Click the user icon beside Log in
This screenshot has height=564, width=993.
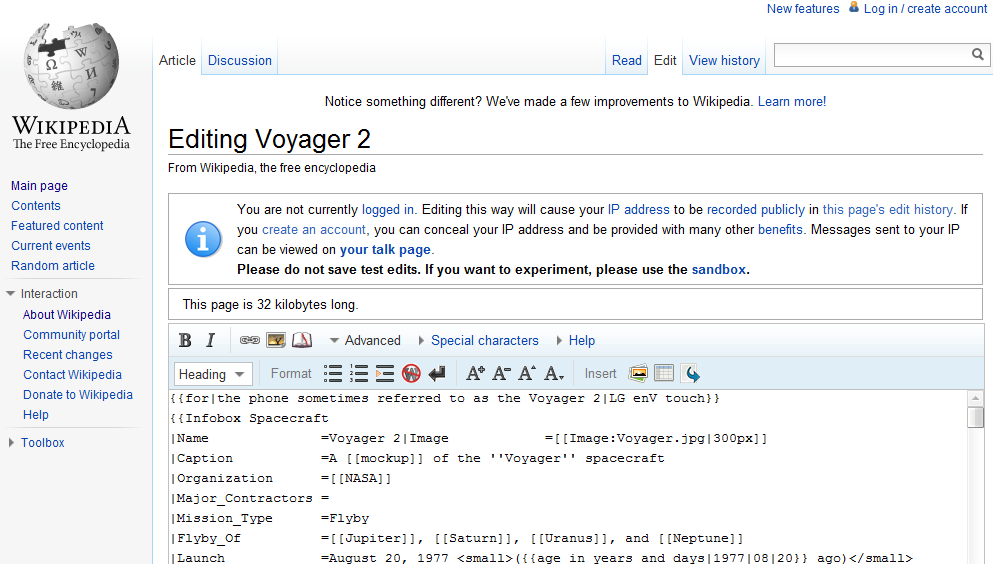coord(854,8)
